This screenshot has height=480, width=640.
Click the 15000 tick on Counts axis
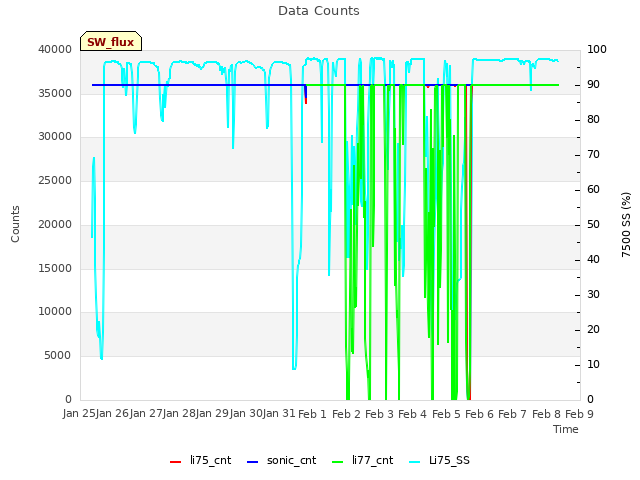coord(55,268)
